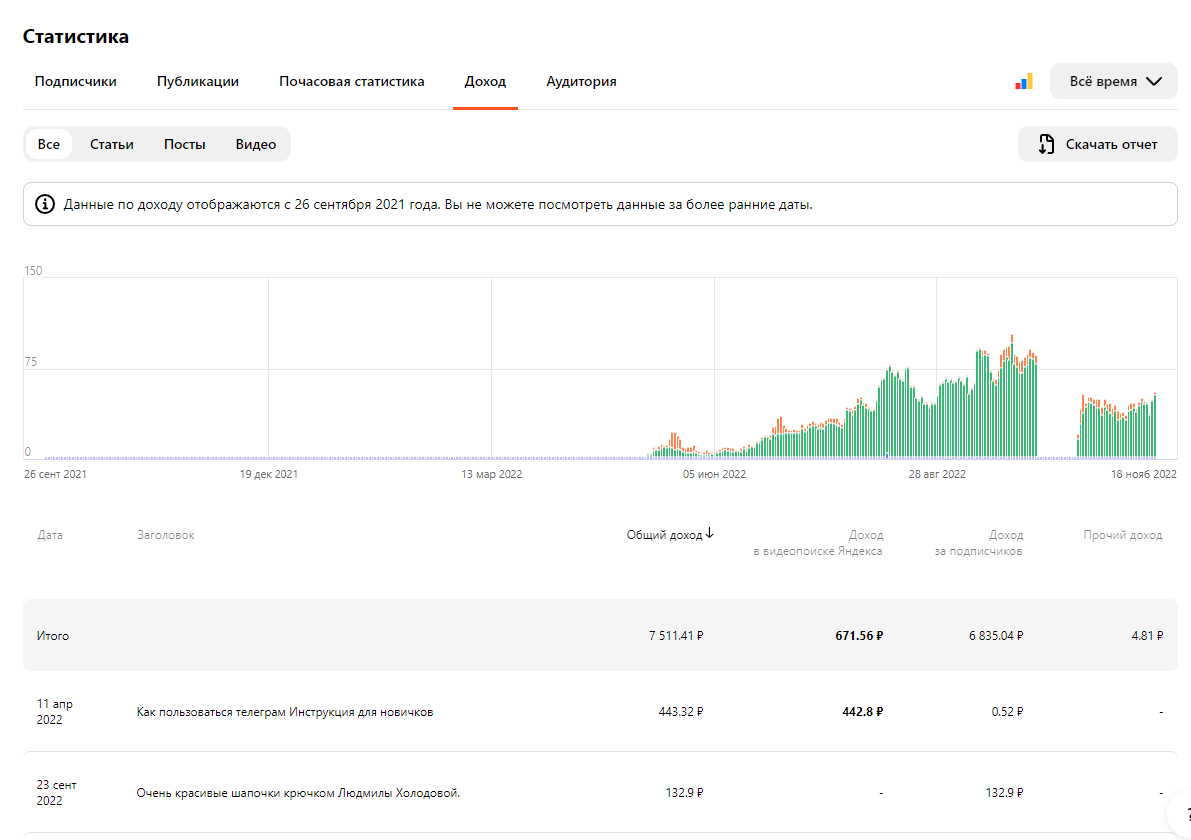Click the other income total 4.81 ₽

pyautogui.click(x=1147, y=636)
